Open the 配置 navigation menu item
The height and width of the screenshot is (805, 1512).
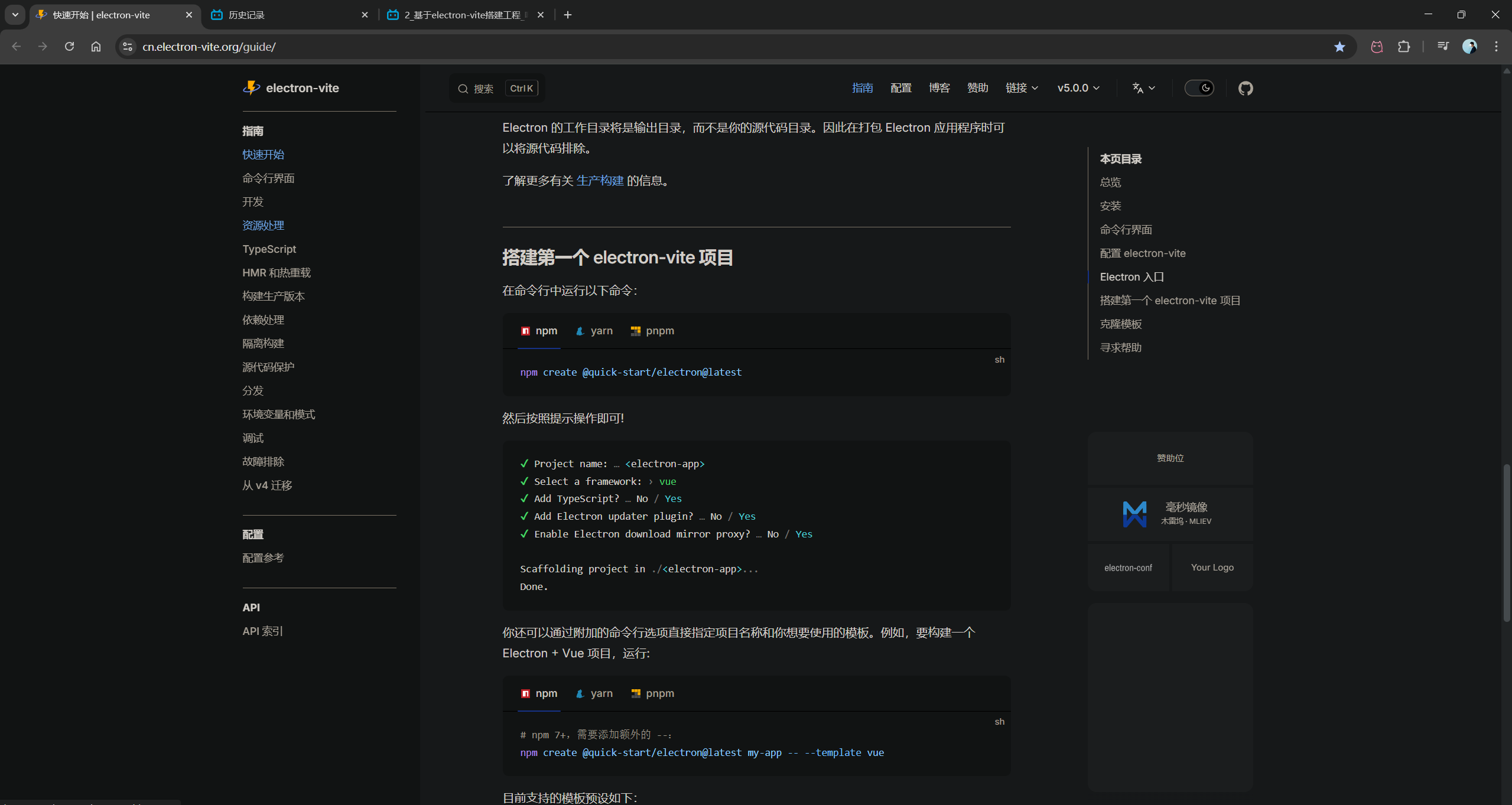pyautogui.click(x=900, y=88)
